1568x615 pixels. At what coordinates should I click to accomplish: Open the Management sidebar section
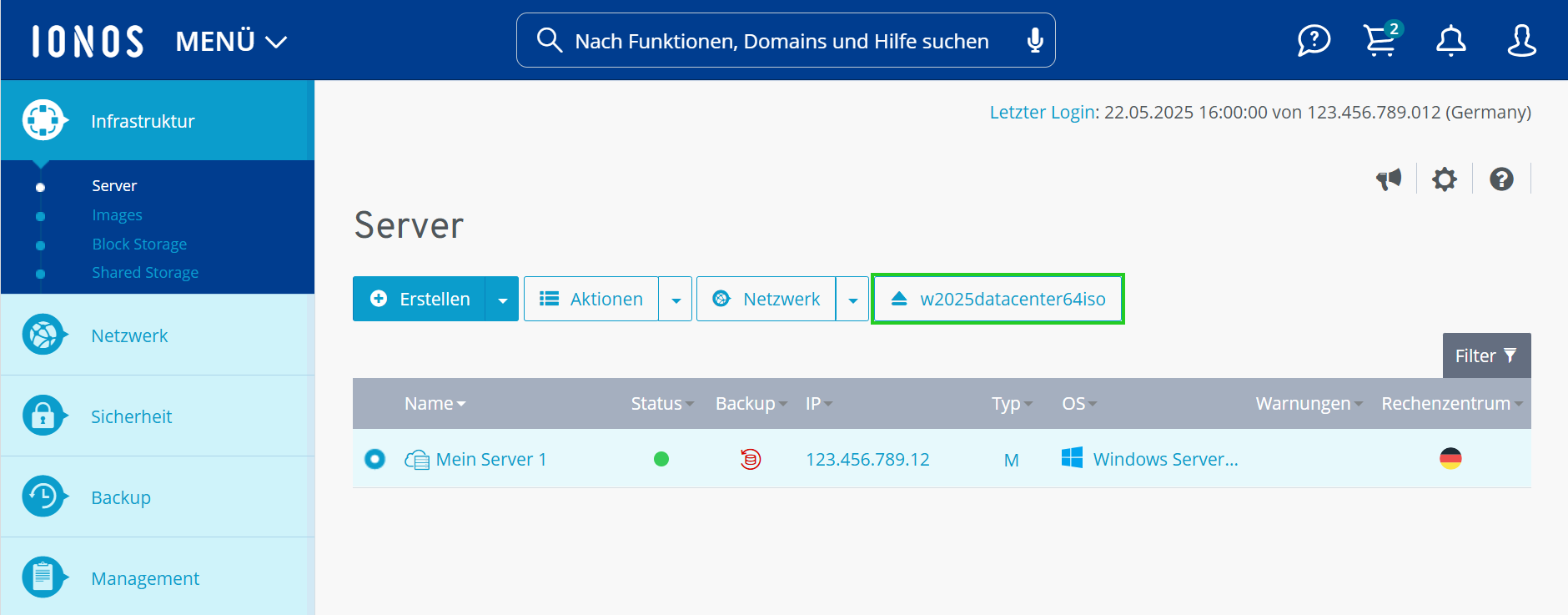158,577
